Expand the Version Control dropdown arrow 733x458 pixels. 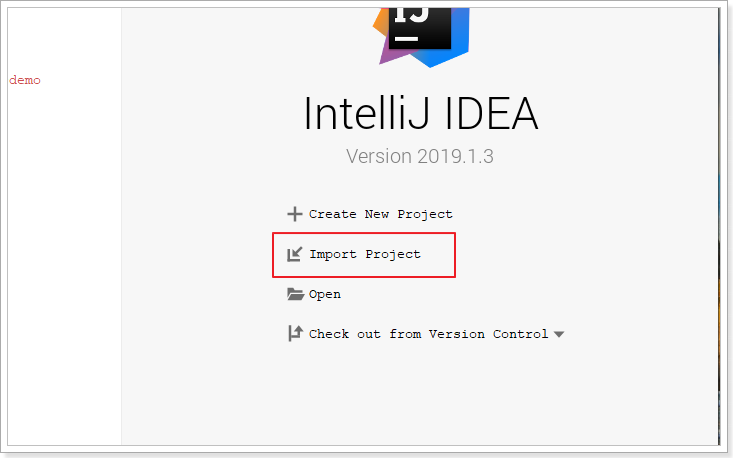coord(558,334)
